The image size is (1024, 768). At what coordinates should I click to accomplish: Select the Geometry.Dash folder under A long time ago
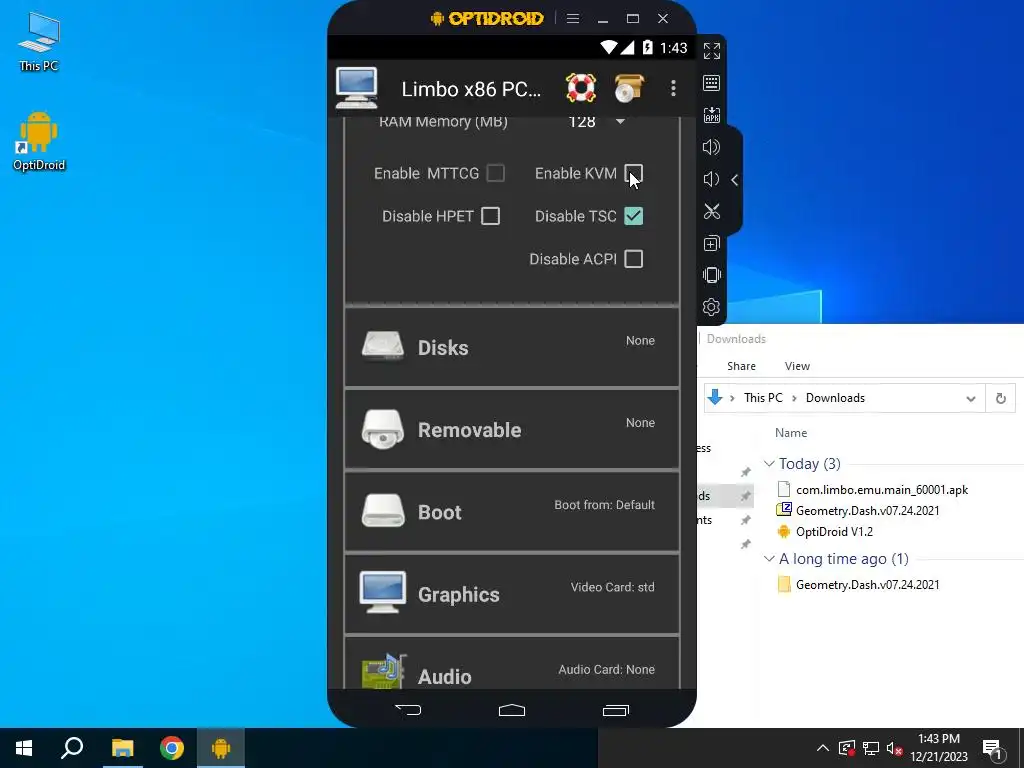867,584
